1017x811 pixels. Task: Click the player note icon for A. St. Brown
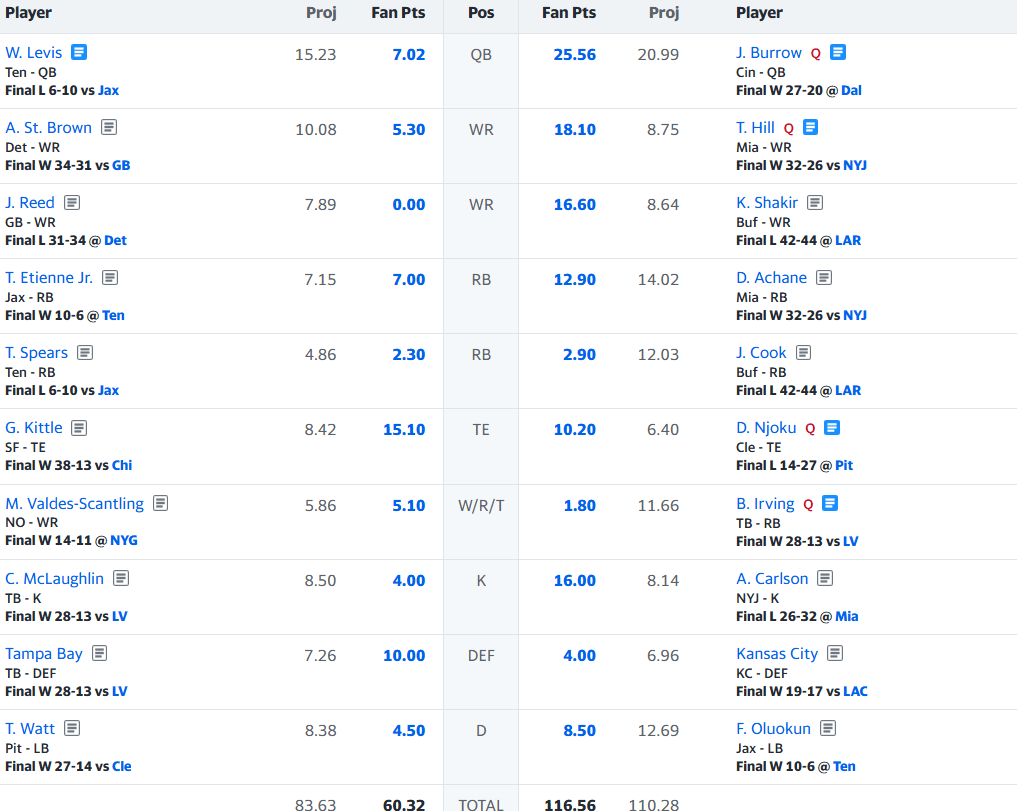pyautogui.click(x=109, y=127)
